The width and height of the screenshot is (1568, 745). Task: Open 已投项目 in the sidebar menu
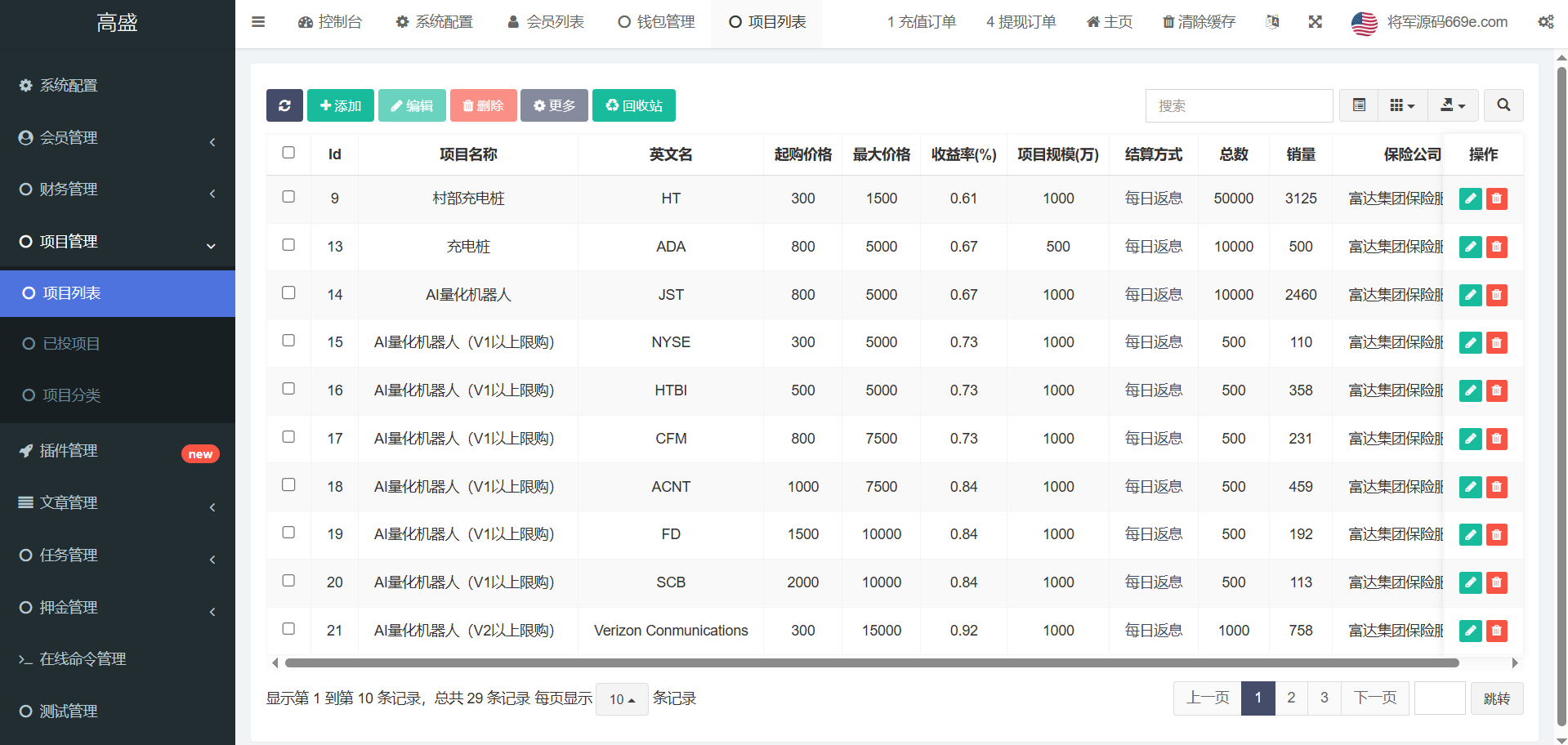point(71,344)
